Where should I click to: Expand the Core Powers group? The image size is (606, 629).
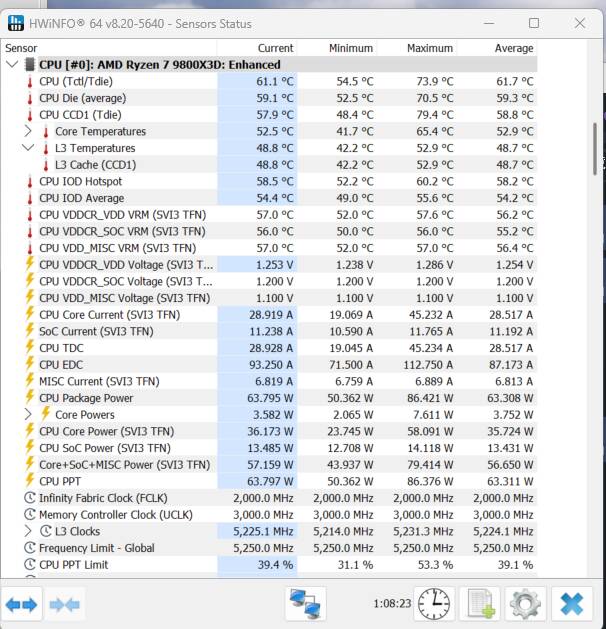28,414
